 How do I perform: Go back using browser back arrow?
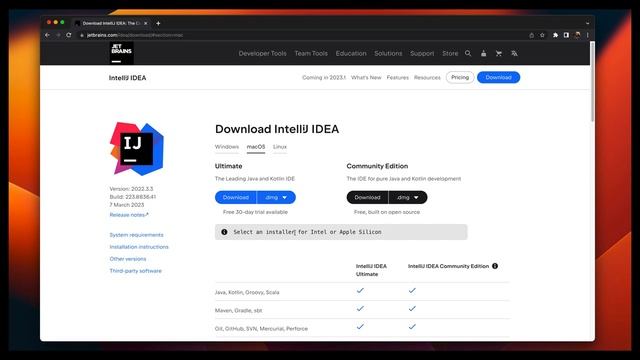coord(48,35)
